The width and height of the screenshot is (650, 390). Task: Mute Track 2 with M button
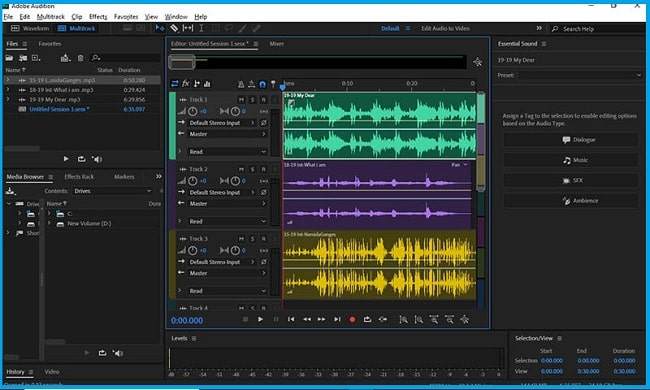[241, 170]
